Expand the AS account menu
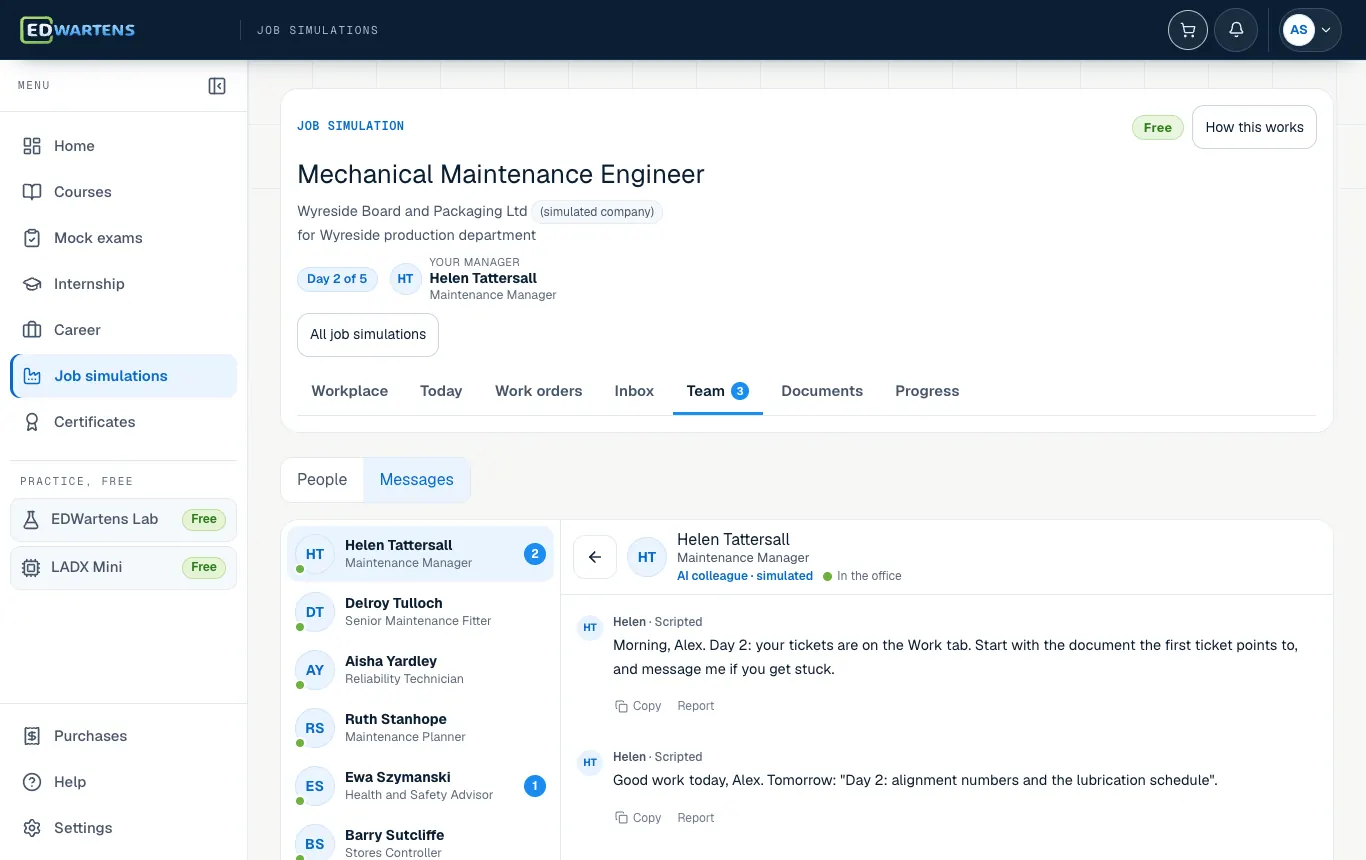The width and height of the screenshot is (1366, 860). pyautogui.click(x=1310, y=30)
